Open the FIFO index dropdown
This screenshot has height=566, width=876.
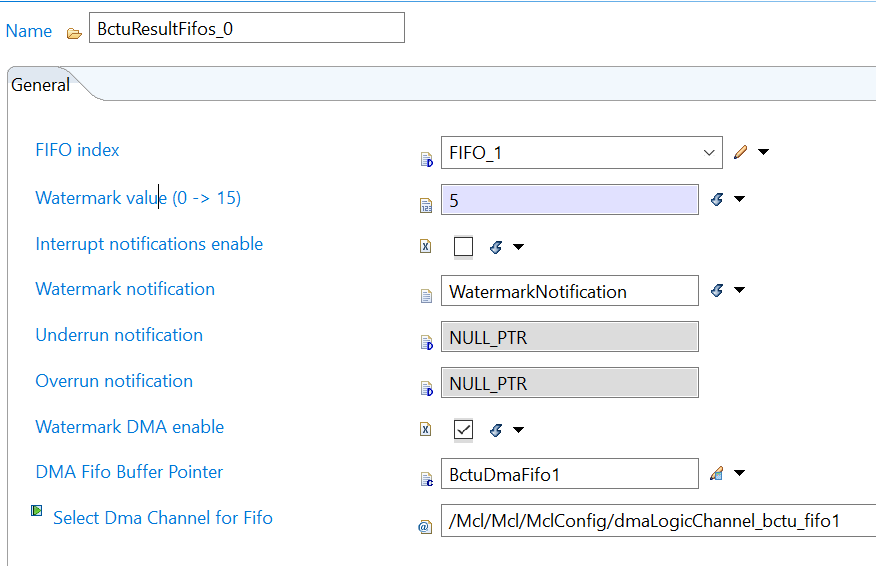pos(709,153)
